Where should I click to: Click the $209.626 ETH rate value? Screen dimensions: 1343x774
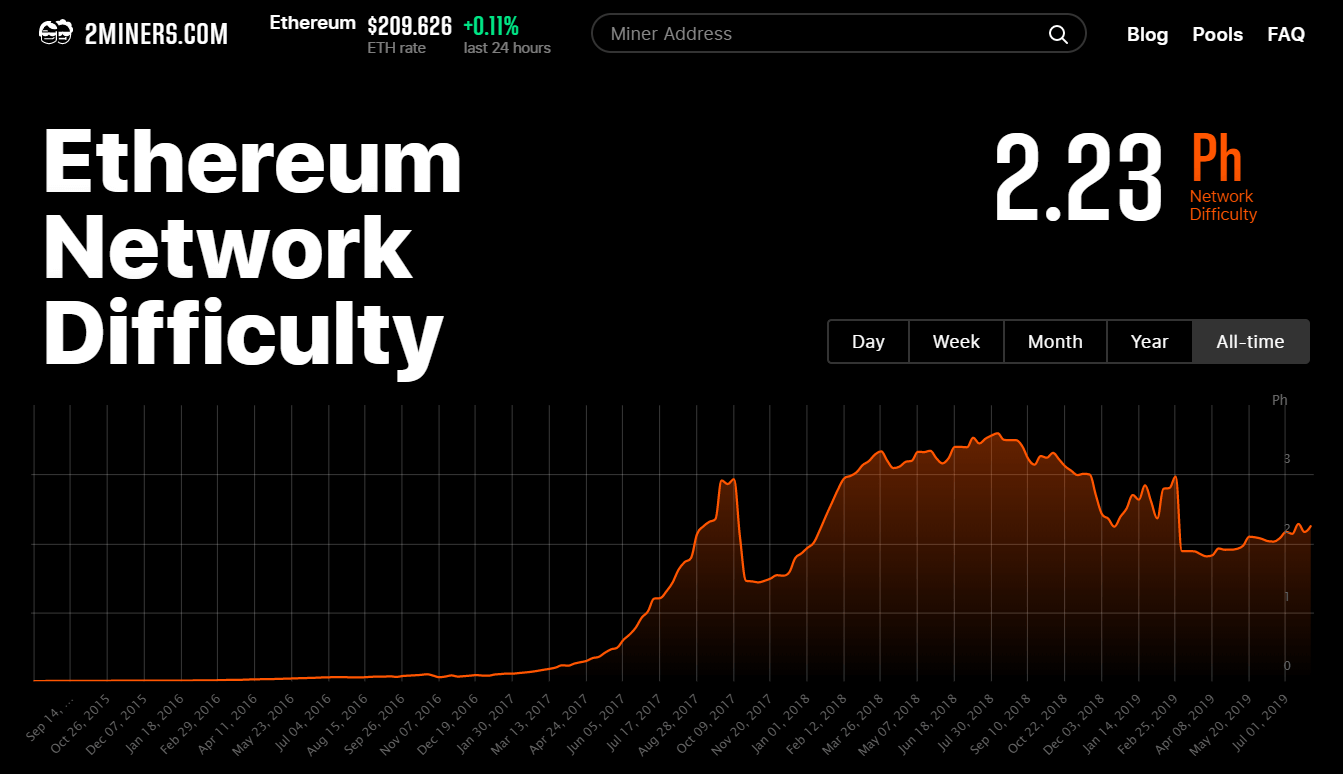[409, 25]
